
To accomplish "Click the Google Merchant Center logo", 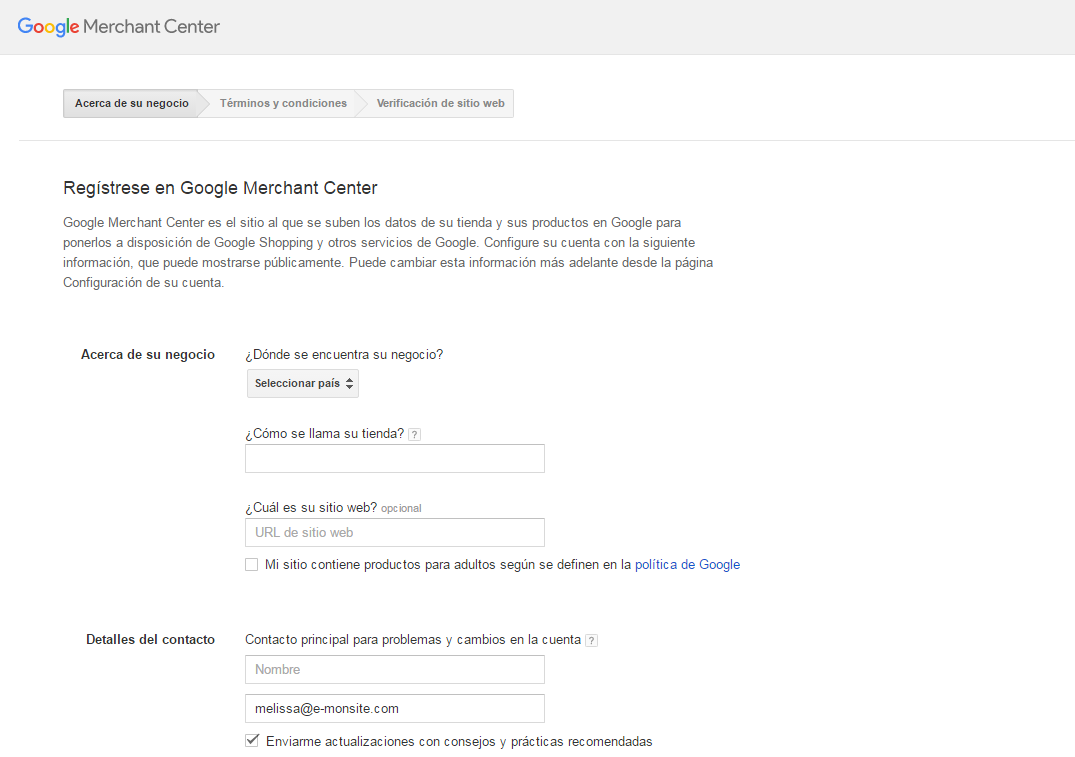I will (x=119, y=27).
